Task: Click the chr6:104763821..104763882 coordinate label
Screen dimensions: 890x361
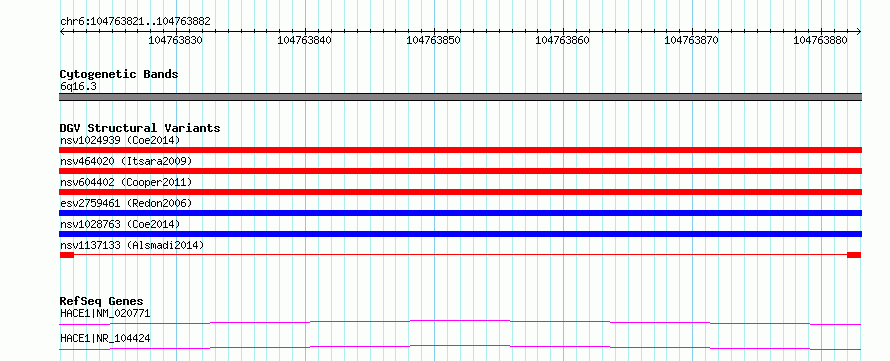Action: pos(135,22)
